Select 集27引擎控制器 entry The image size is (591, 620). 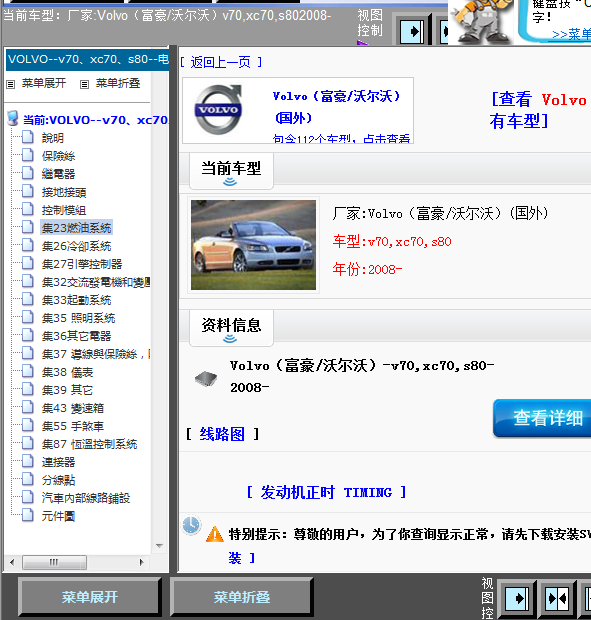82,264
